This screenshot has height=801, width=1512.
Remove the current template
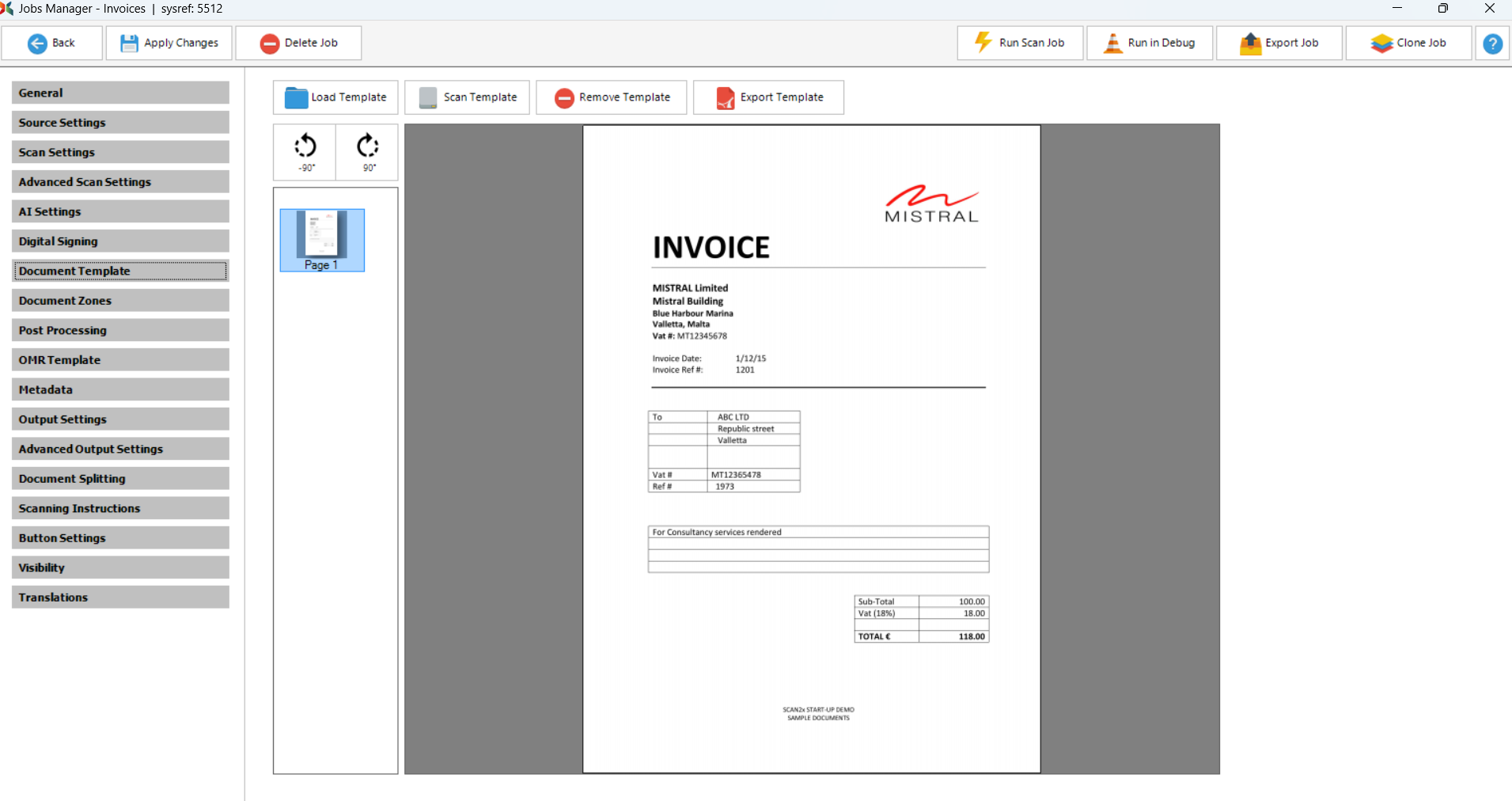point(612,97)
